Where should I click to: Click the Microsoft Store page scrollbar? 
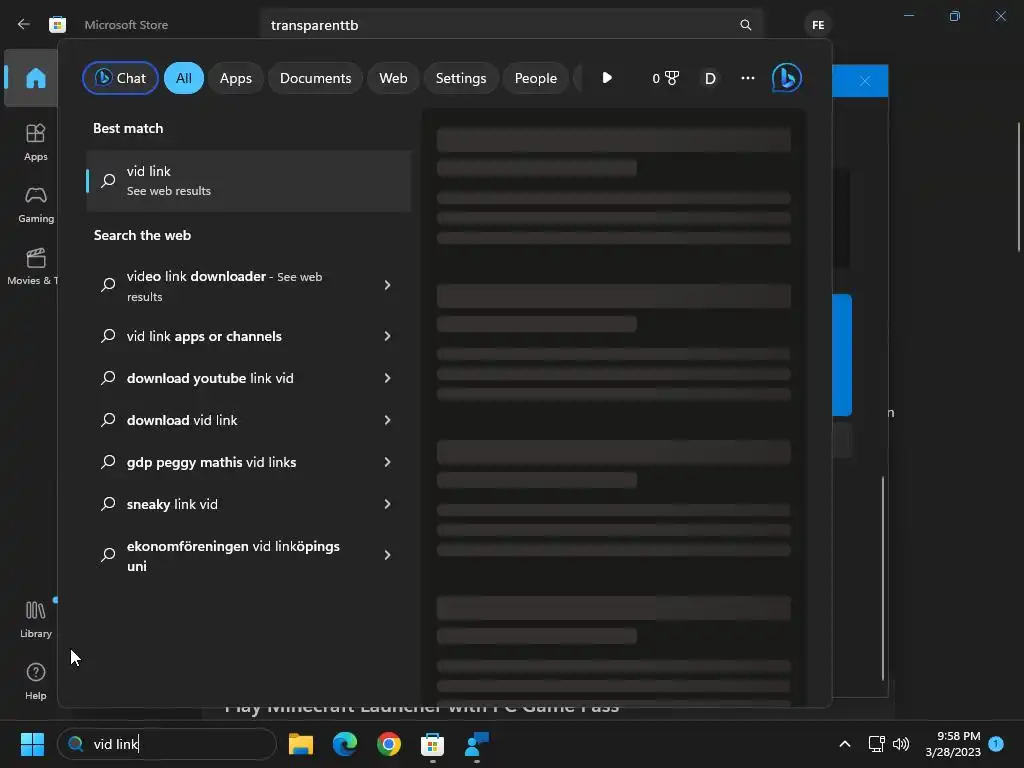coord(1019,187)
